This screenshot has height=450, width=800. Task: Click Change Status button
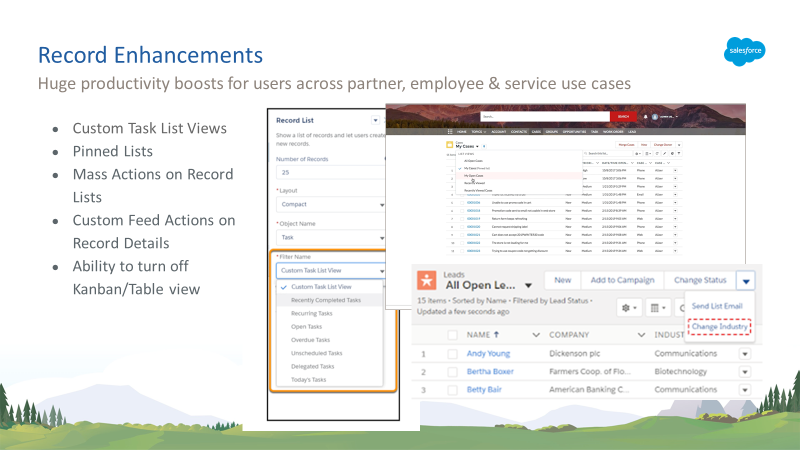coord(700,280)
